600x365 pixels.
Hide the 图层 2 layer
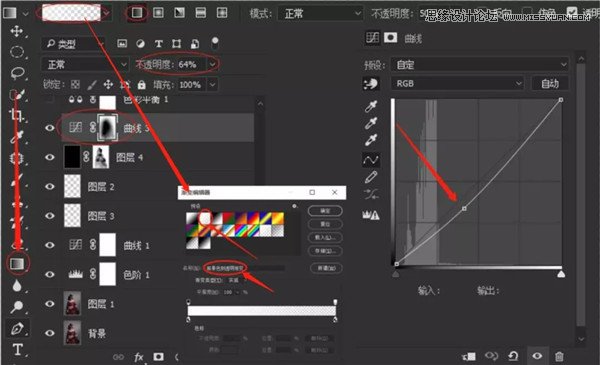50,186
